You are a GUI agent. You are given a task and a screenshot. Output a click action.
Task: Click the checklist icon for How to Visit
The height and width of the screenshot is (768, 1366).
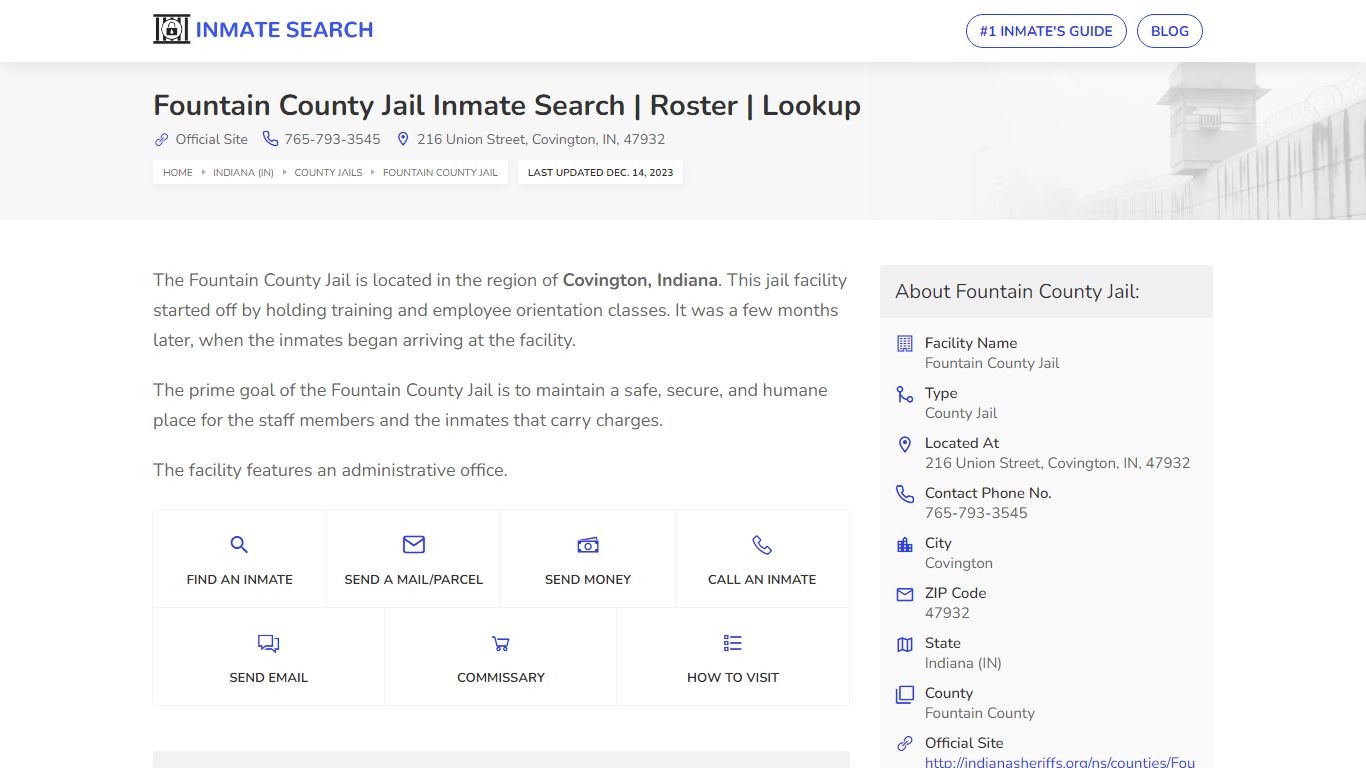coord(733,643)
